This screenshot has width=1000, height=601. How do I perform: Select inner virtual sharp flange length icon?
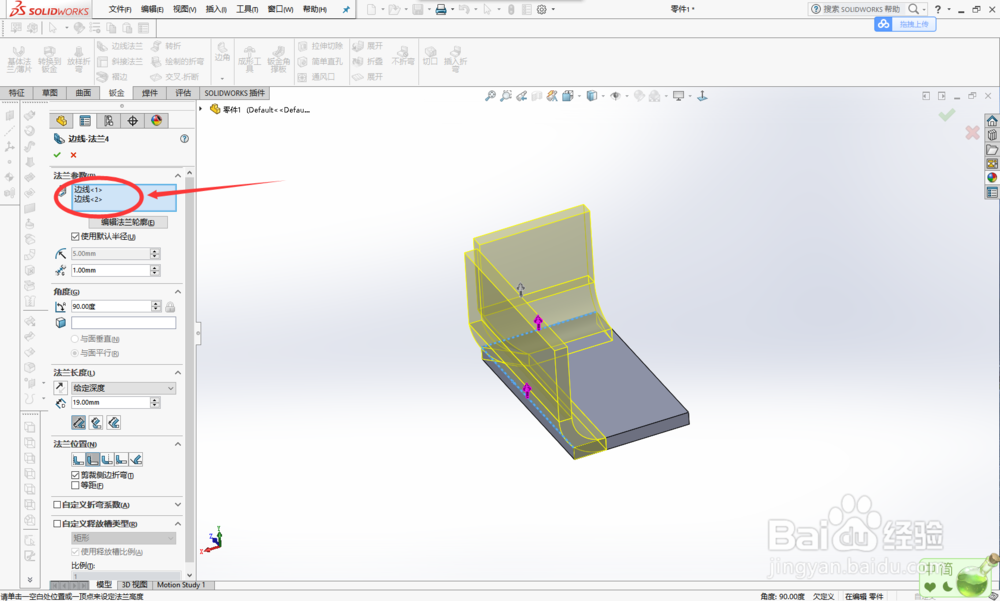coord(96,422)
